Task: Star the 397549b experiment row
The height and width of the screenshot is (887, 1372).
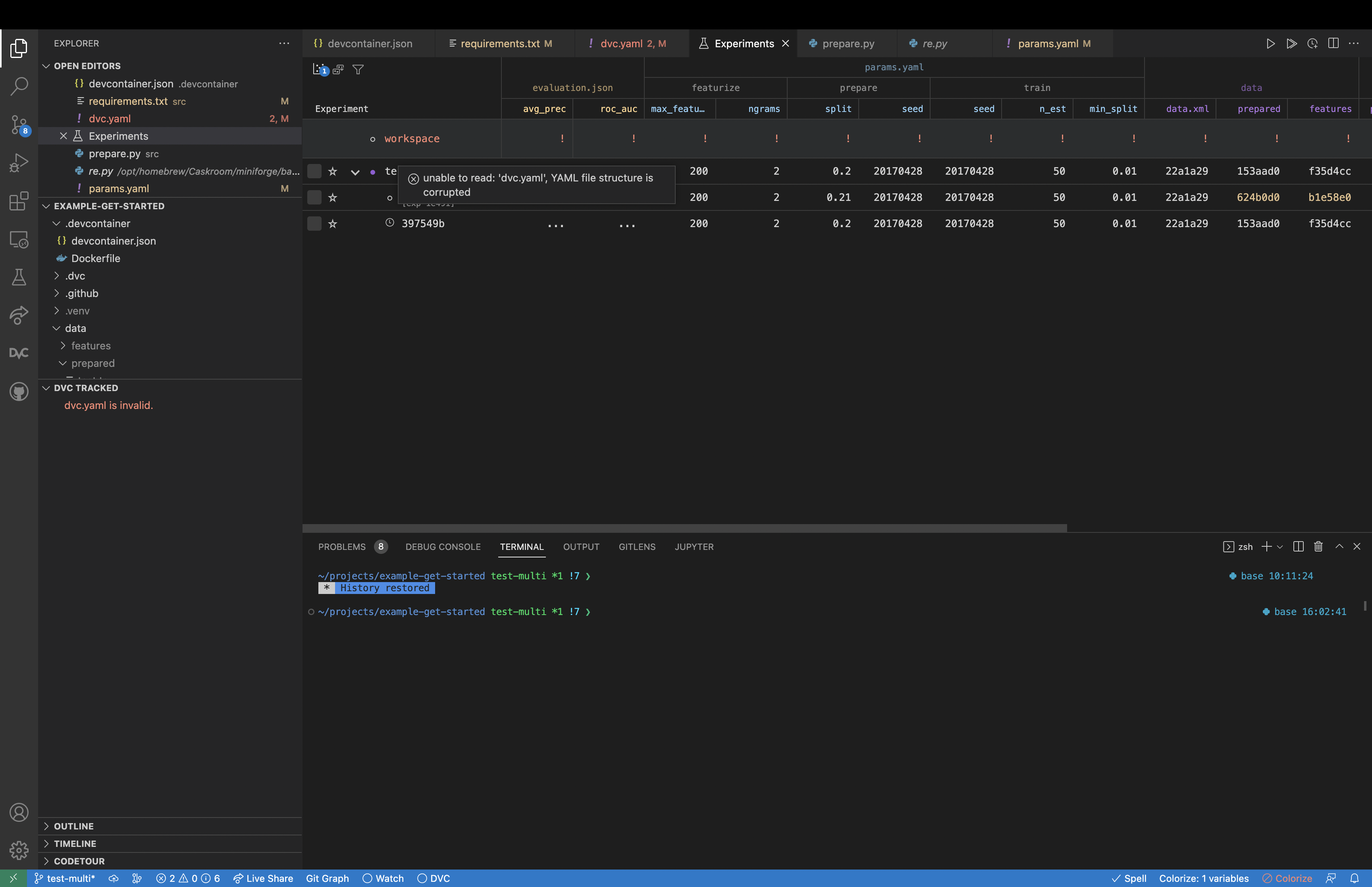Action: click(332, 224)
